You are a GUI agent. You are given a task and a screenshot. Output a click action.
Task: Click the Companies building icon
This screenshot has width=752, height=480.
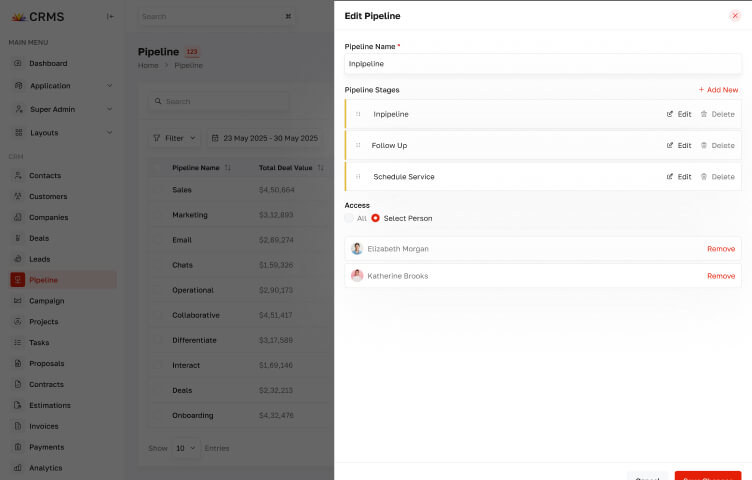point(18,217)
